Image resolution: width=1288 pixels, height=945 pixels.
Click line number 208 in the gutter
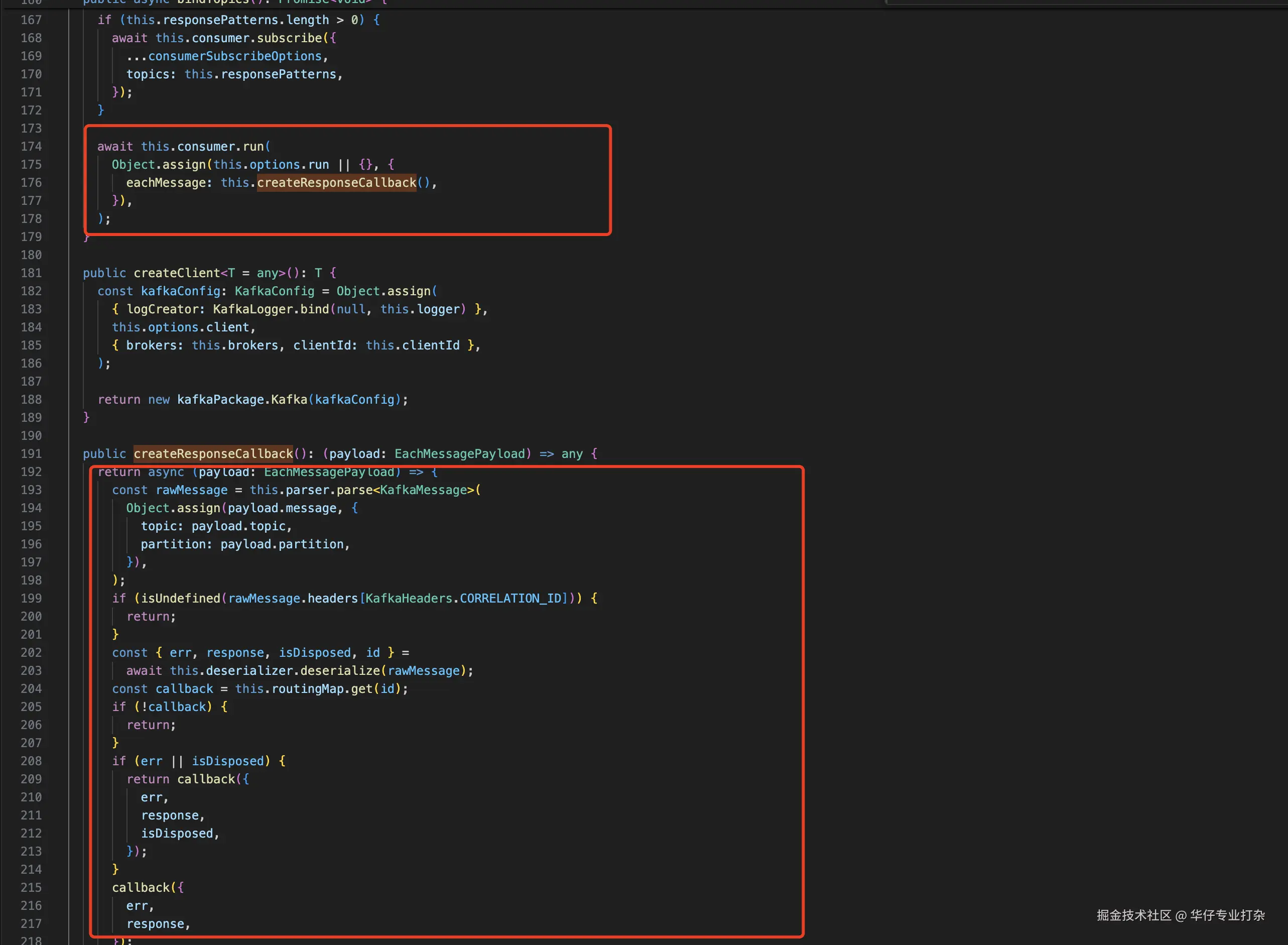31,761
